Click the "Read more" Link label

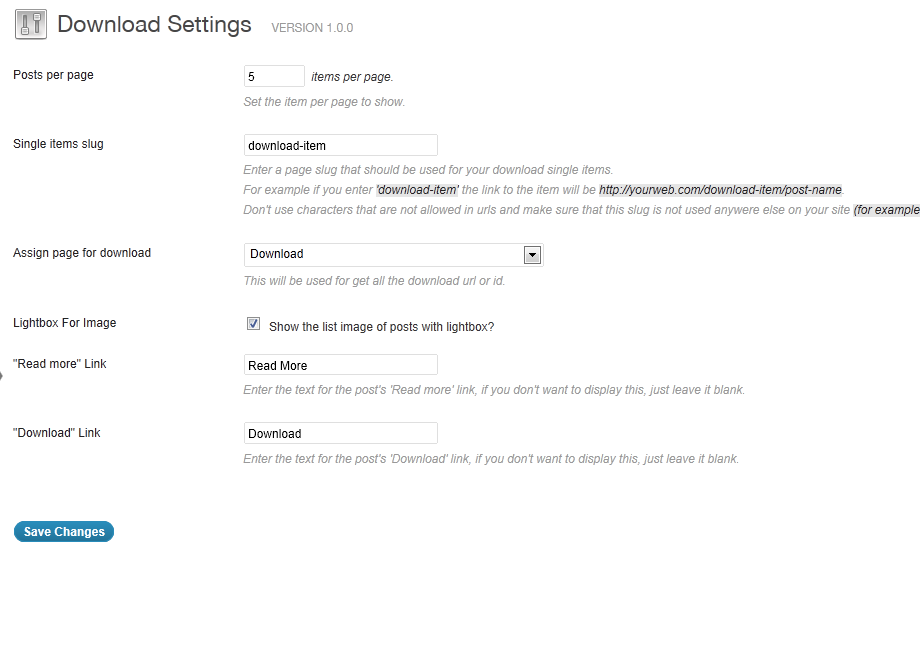[x=59, y=364]
